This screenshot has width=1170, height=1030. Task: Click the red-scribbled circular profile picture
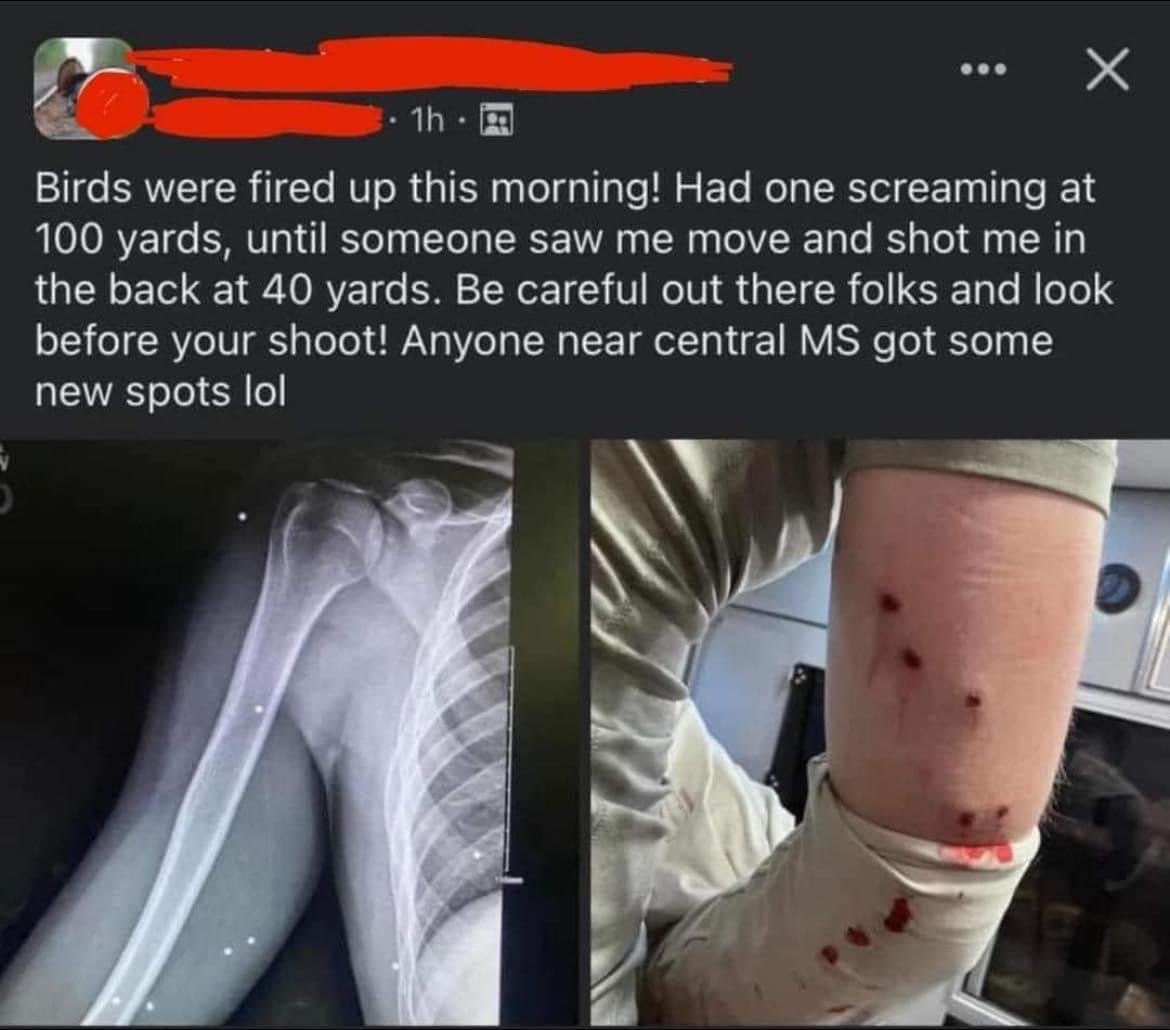[113, 103]
